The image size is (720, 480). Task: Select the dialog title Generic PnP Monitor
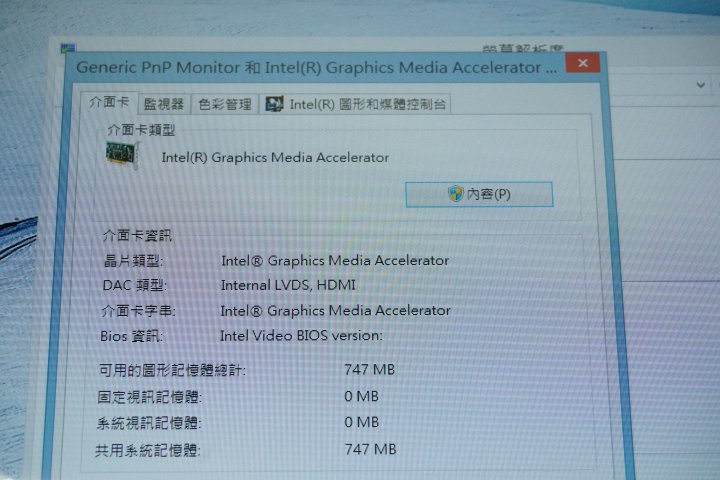pyautogui.click(x=316, y=68)
